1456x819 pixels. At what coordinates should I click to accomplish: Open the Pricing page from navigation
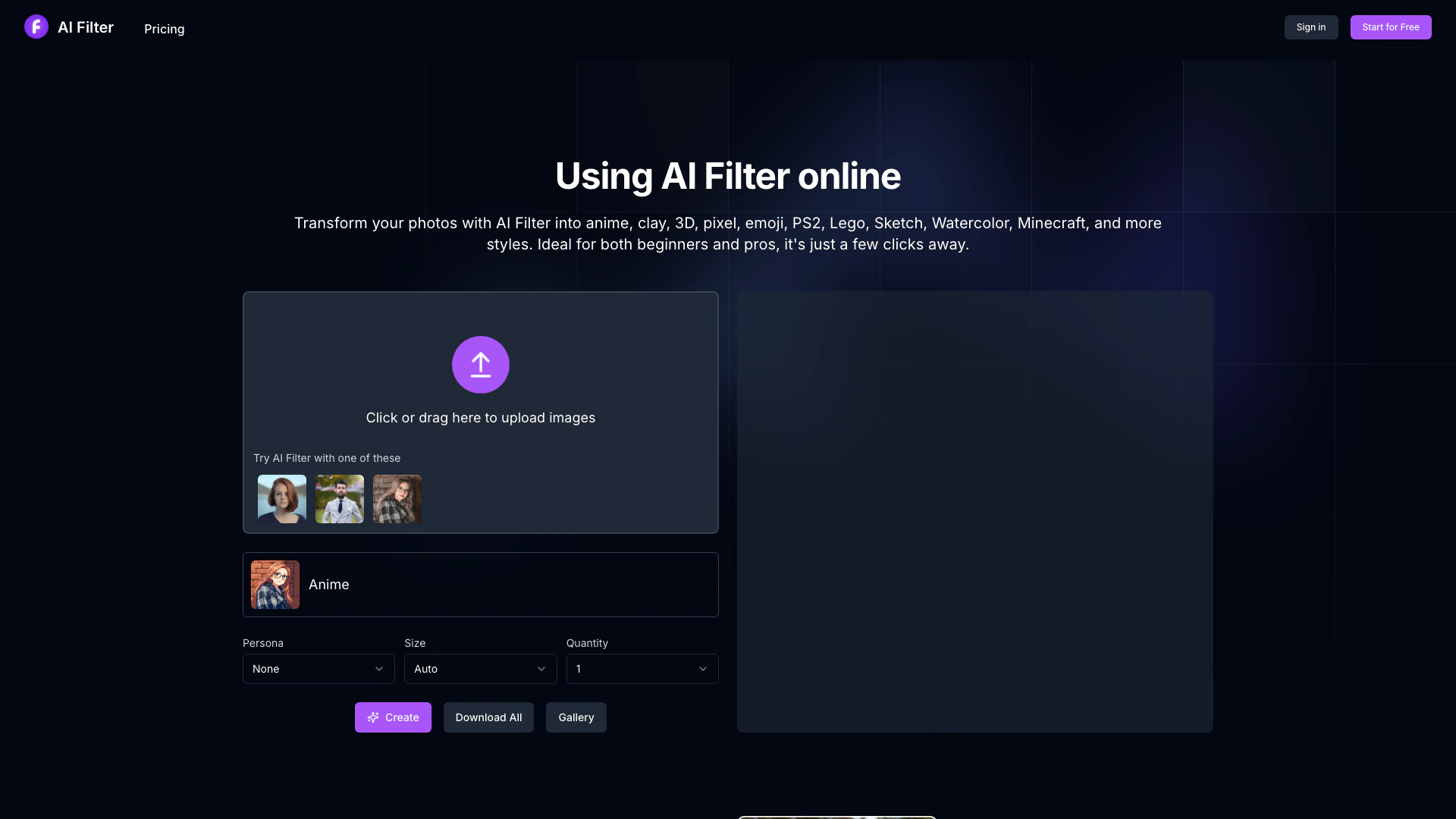pyautogui.click(x=165, y=29)
